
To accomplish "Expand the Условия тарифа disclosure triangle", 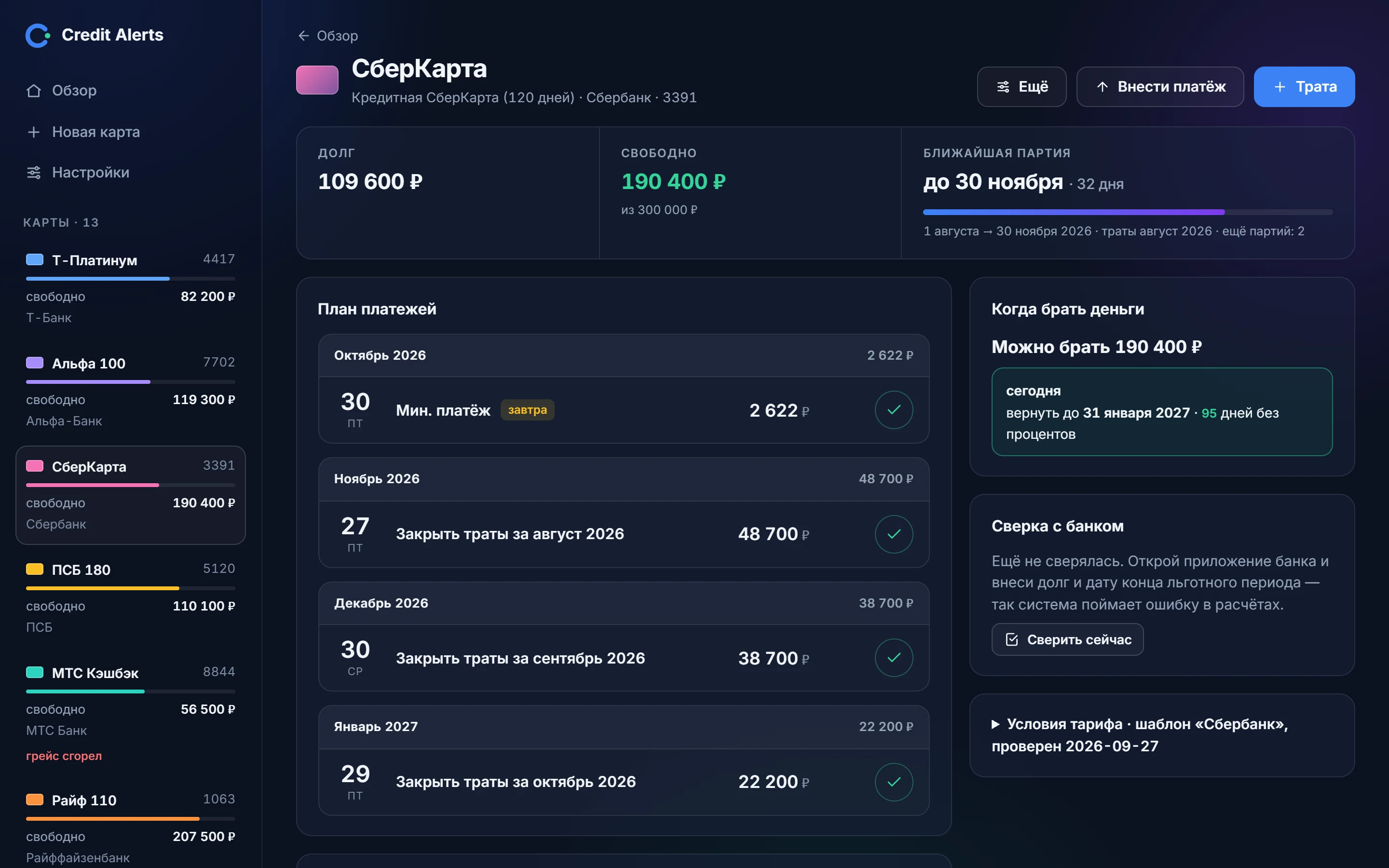I will point(996,724).
